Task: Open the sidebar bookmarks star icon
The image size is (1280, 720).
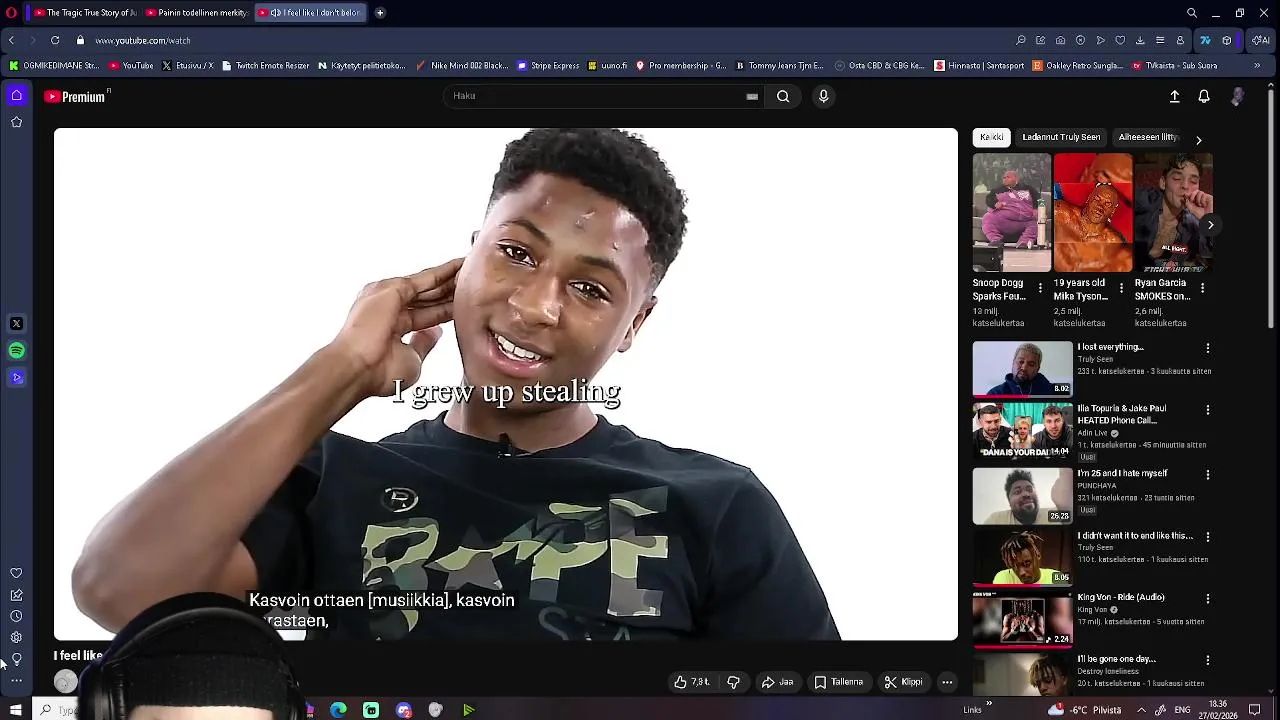Action: pyautogui.click(x=16, y=122)
